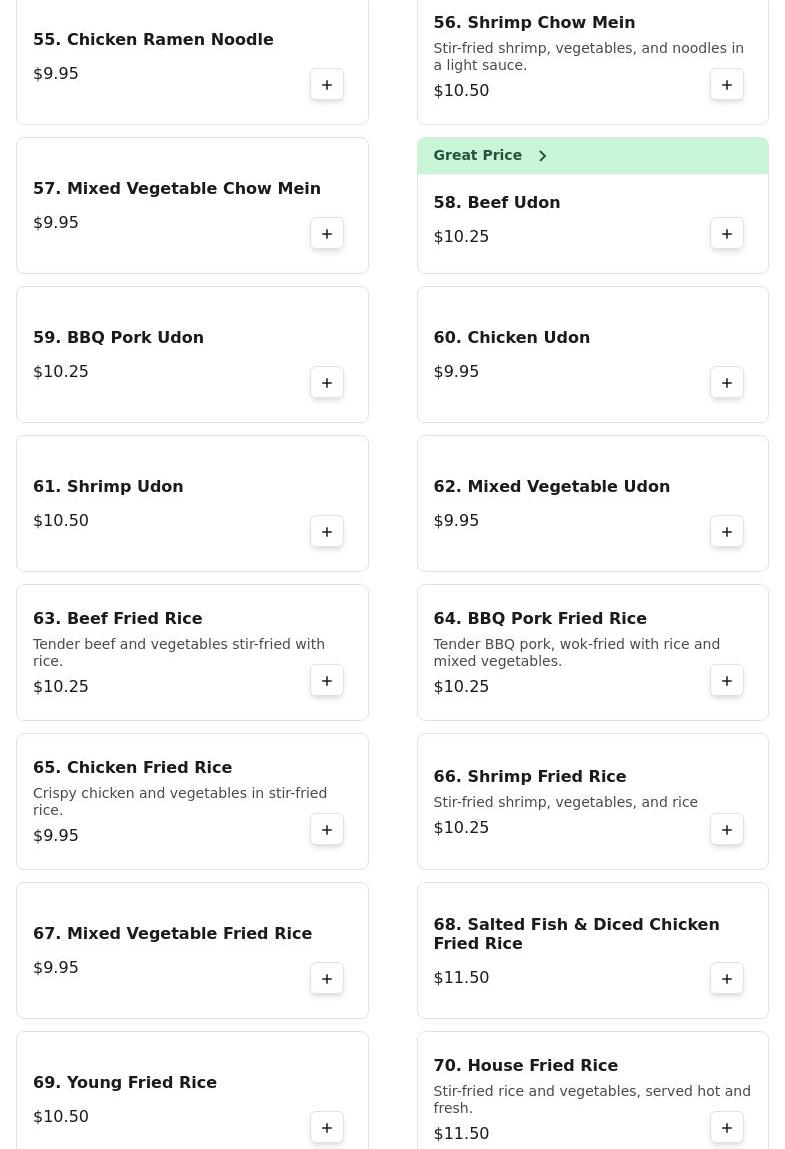Add Mixed Vegetable Udon to cart

tap(727, 532)
